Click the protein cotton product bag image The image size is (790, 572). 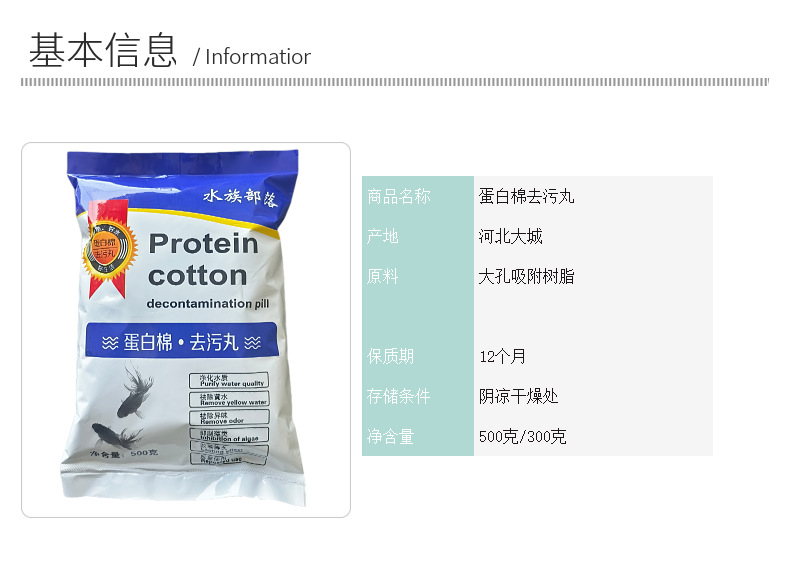[184, 328]
